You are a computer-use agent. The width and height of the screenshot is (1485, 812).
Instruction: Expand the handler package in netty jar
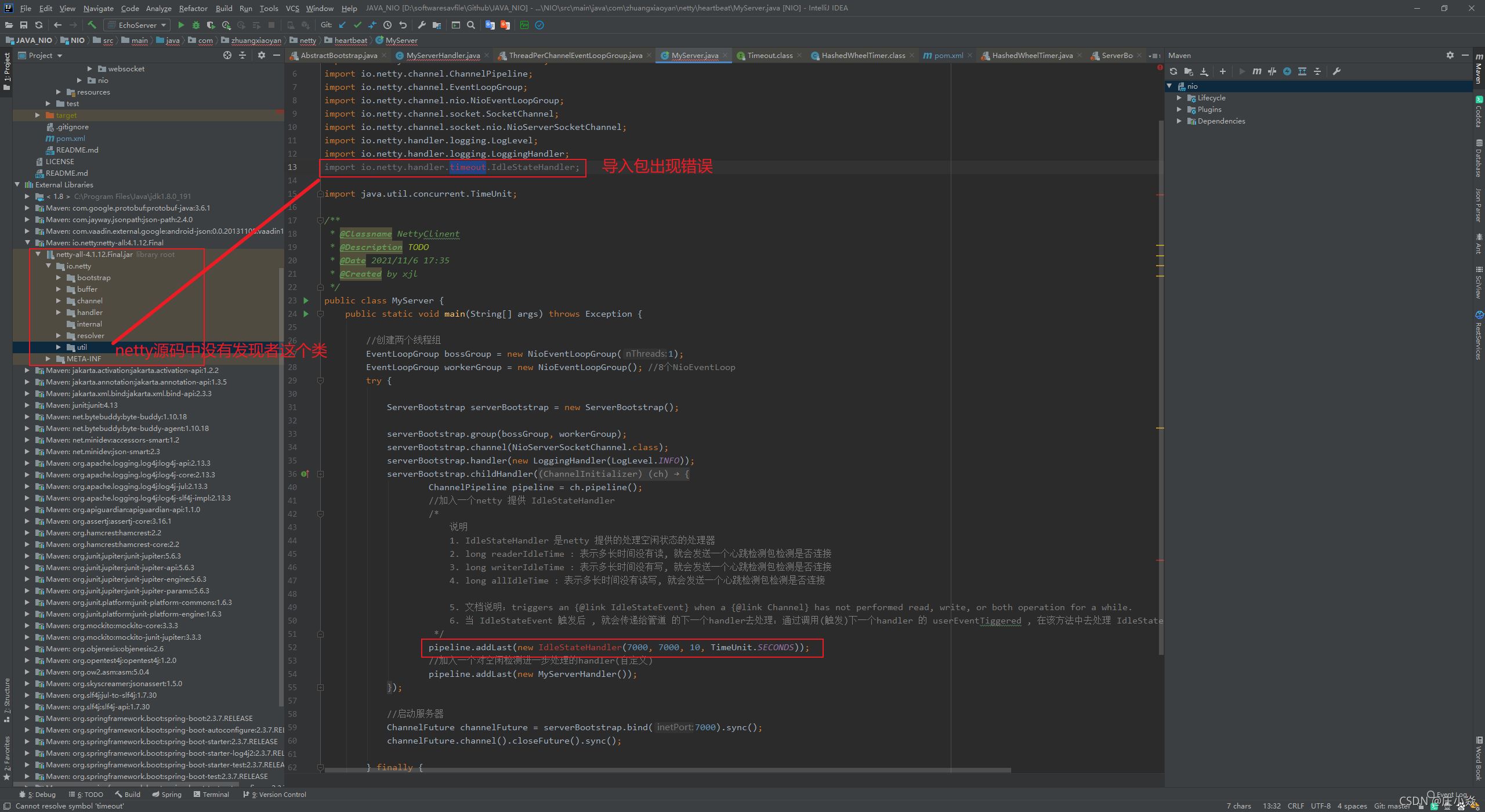(x=59, y=313)
